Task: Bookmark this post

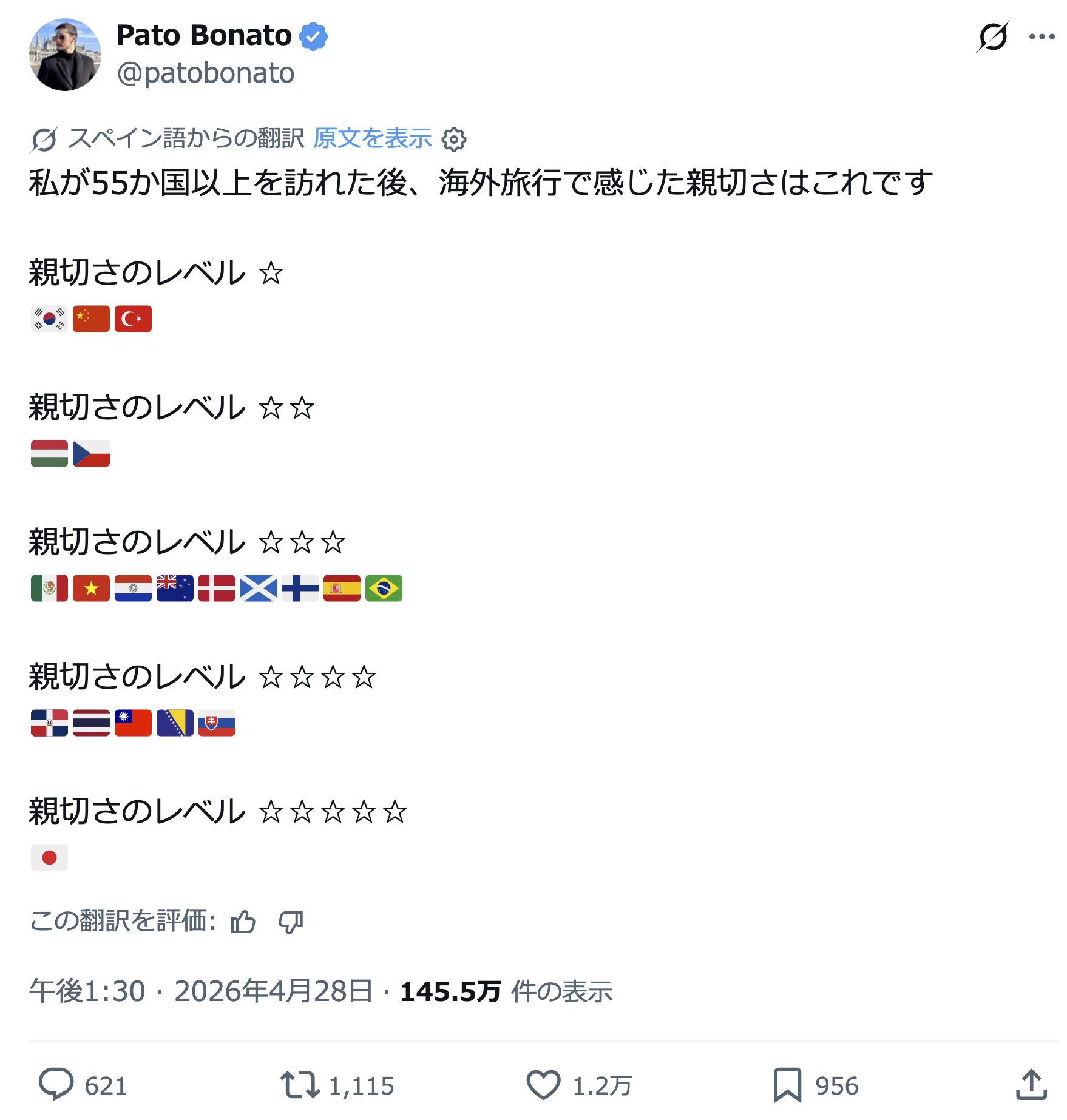Action: point(787,1085)
